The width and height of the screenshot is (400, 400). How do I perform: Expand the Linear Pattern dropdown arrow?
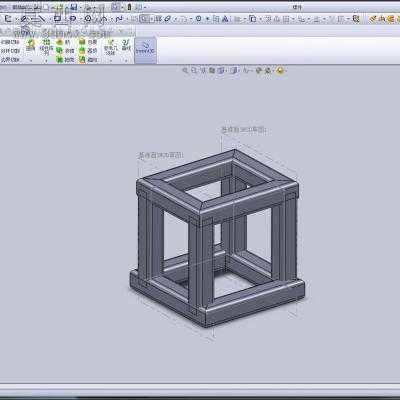point(46,60)
